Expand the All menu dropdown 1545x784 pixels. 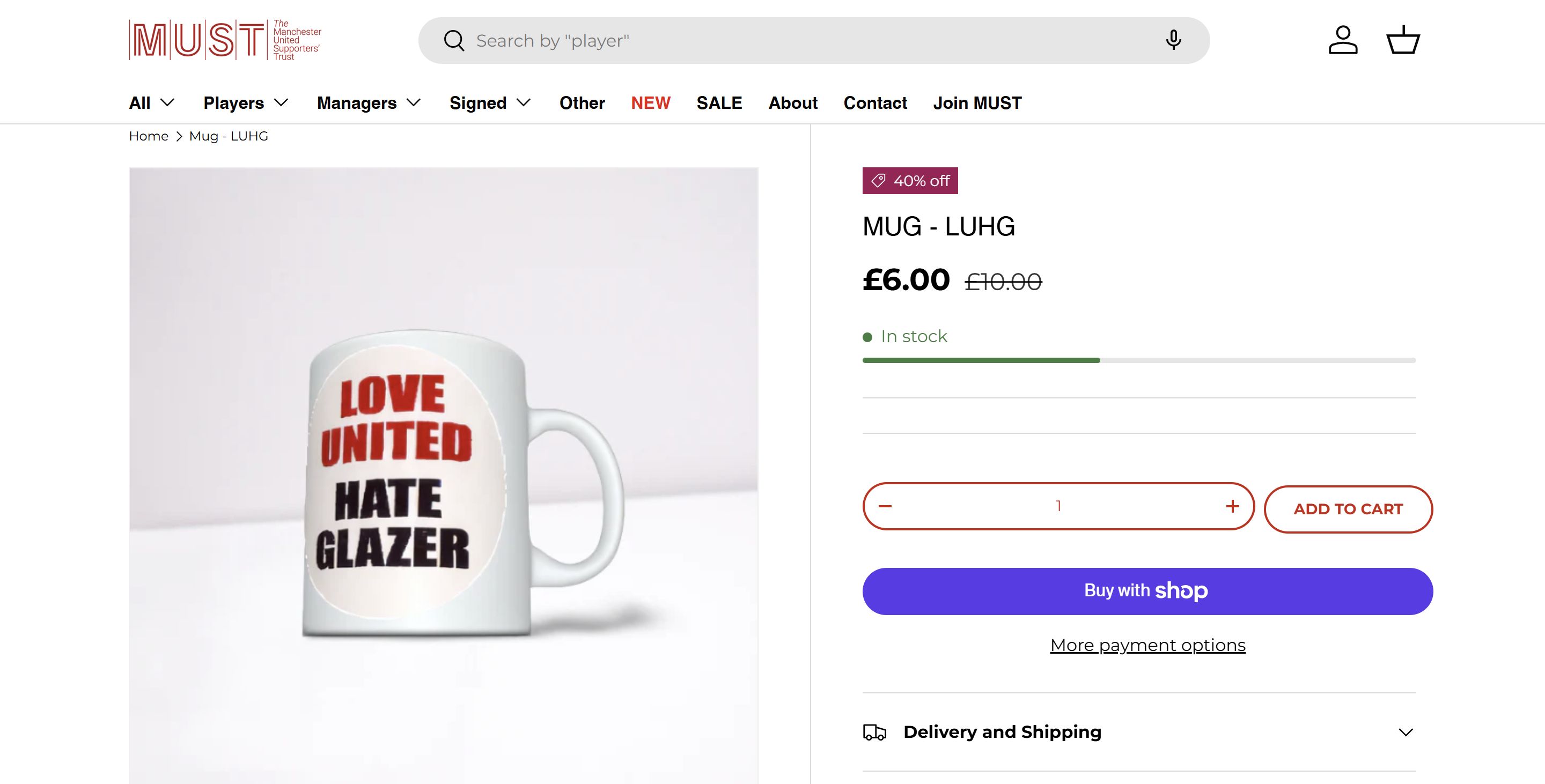click(152, 103)
